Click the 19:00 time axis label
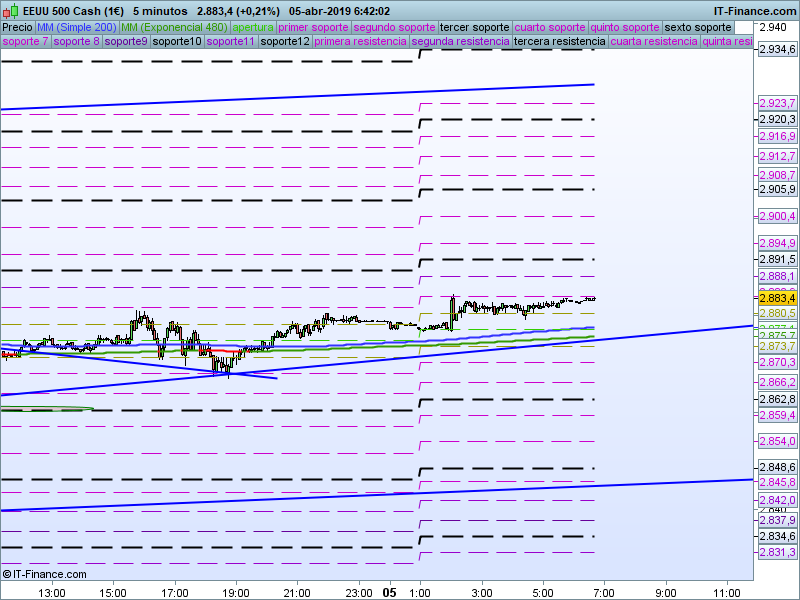Screen dimensions: 800x600 (236, 593)
